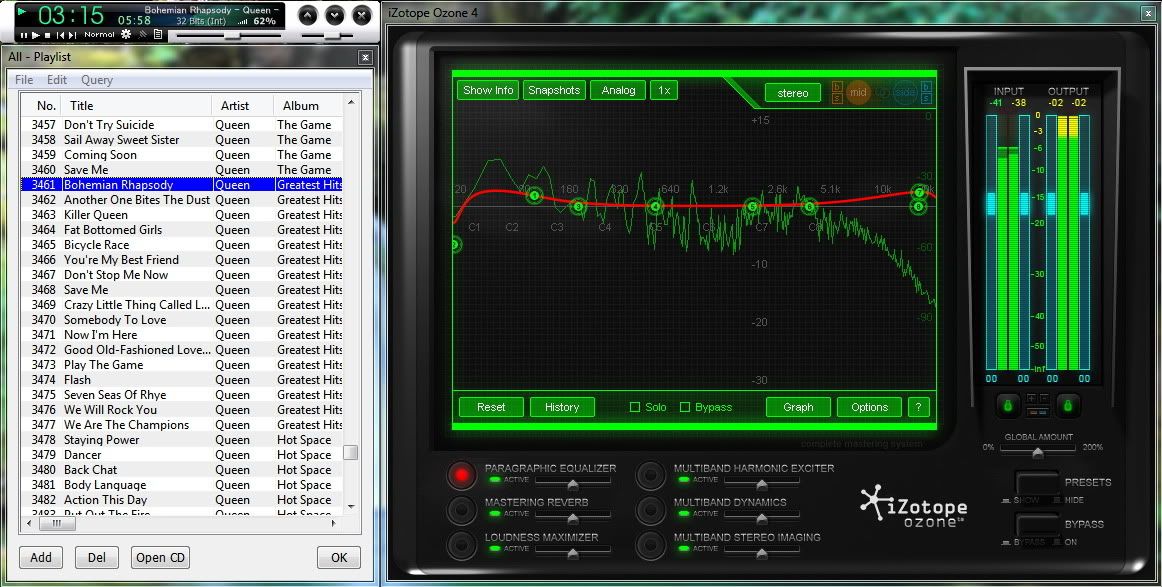This screenshot has height=587, width=1162.
Task: Sort playlist by the Album column header
Action: (308, 105)
